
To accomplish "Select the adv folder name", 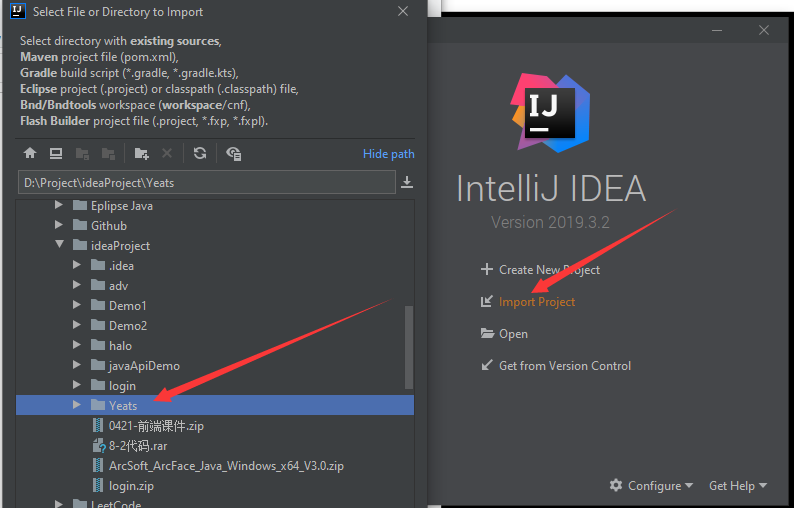I will tap(118, 286).
